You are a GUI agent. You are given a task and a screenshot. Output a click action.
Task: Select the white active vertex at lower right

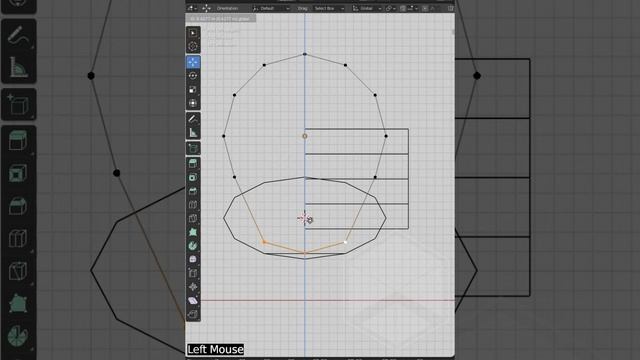[x=346, y=242]
